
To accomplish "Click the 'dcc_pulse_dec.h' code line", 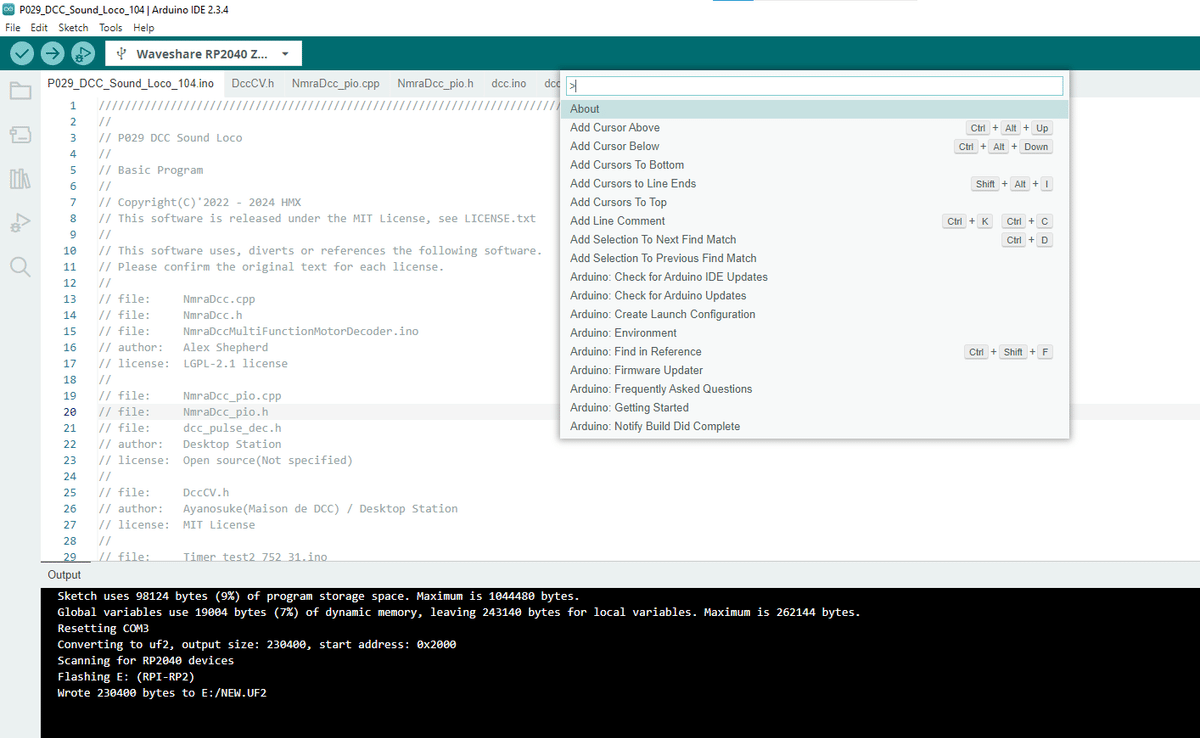I will coord(190,427).
